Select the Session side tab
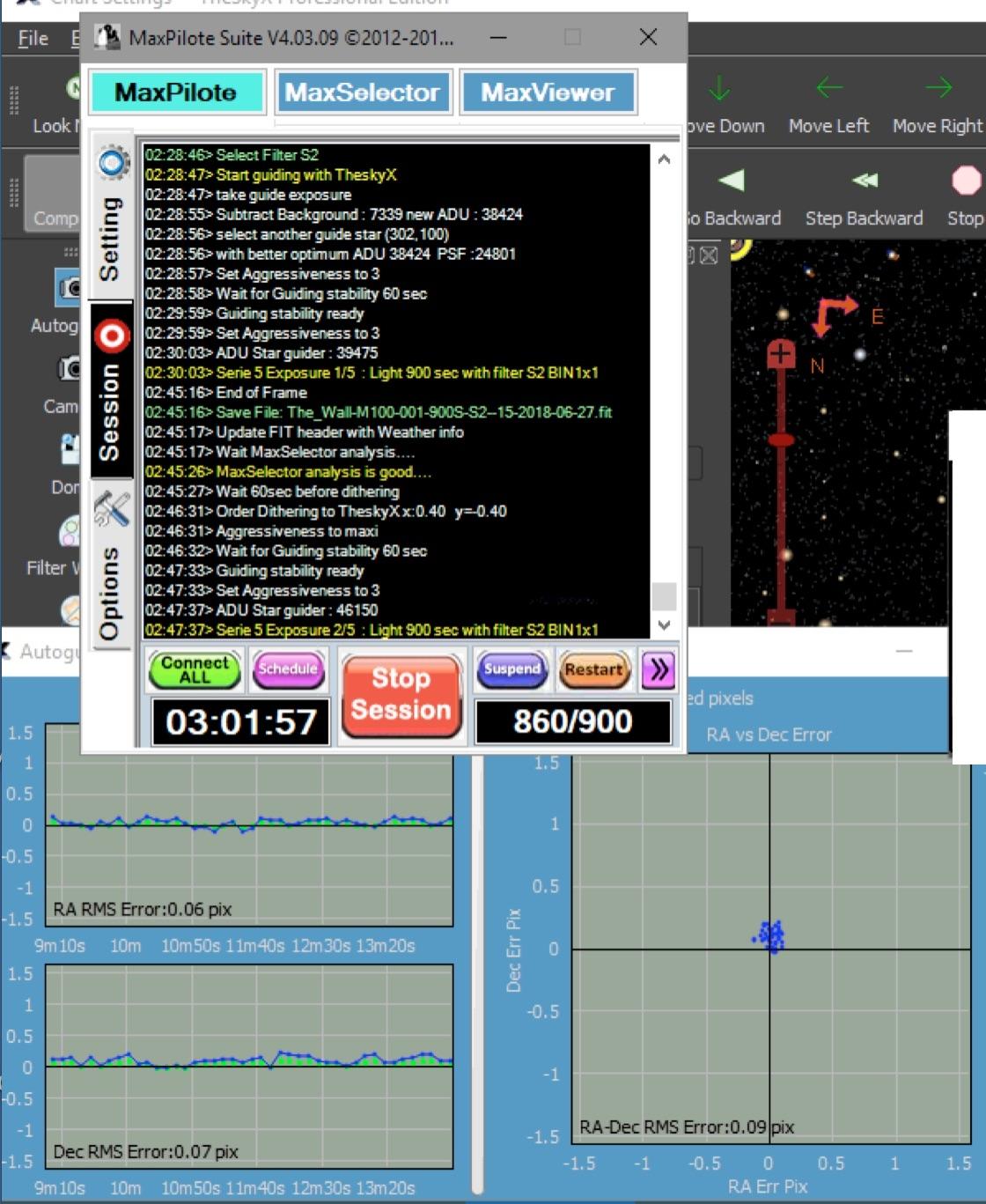 111,391
